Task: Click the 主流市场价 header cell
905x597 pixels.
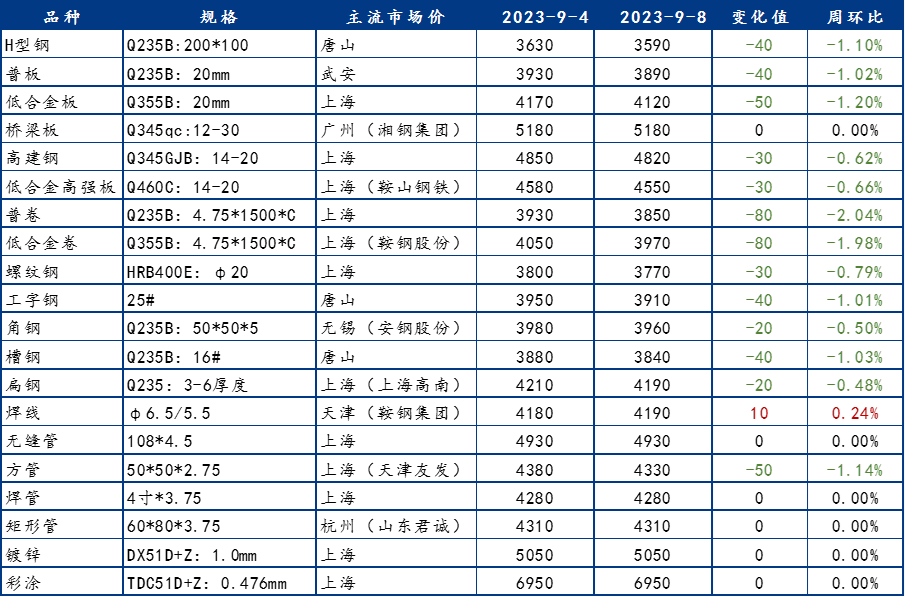Action: (396, 16)
